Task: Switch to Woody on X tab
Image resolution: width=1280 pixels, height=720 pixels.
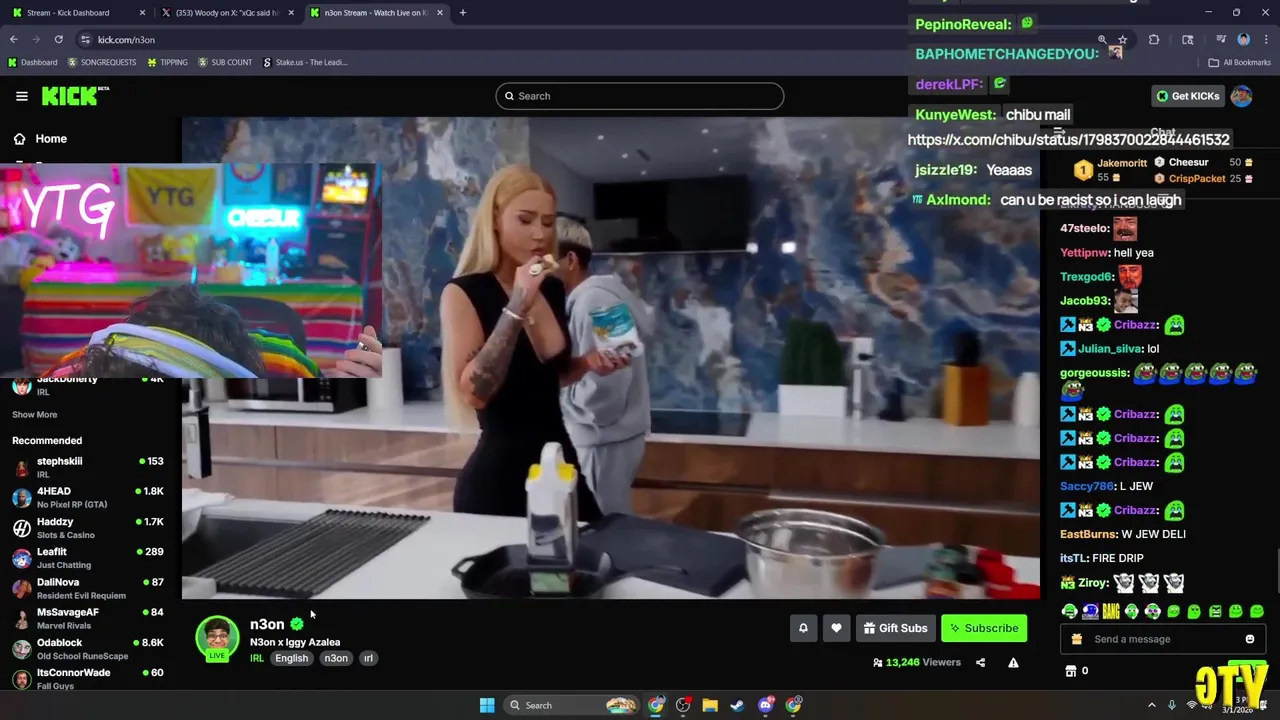Action: coord(227,13)
